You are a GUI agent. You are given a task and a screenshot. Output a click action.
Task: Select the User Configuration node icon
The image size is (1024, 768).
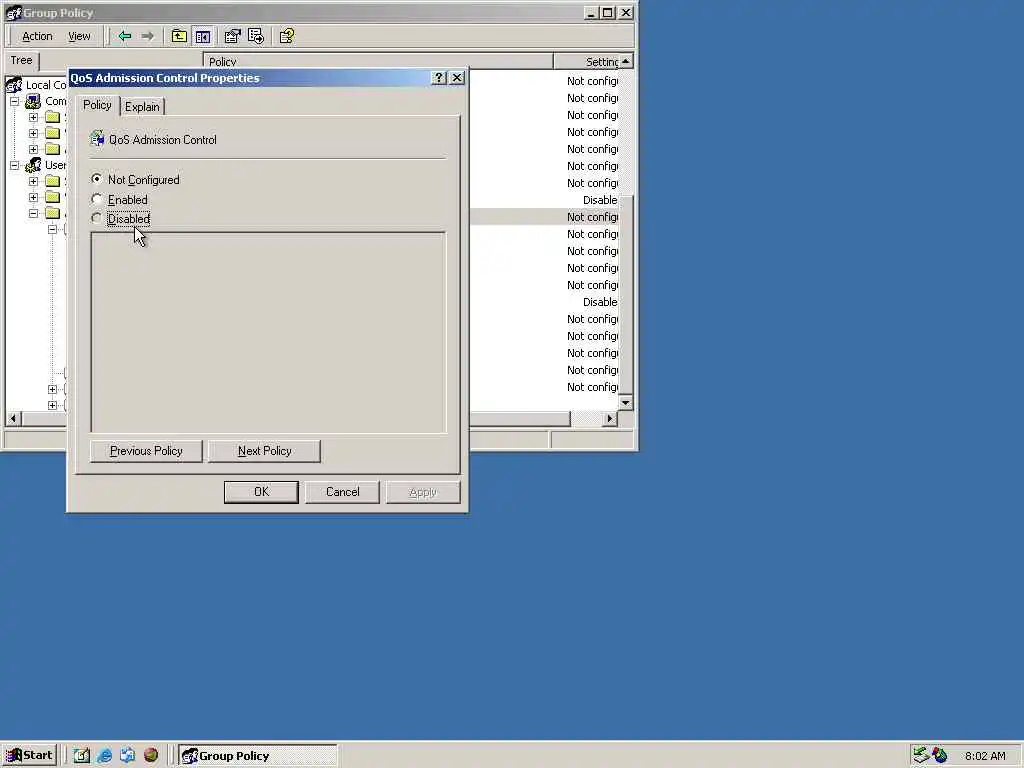pos(33,165)
